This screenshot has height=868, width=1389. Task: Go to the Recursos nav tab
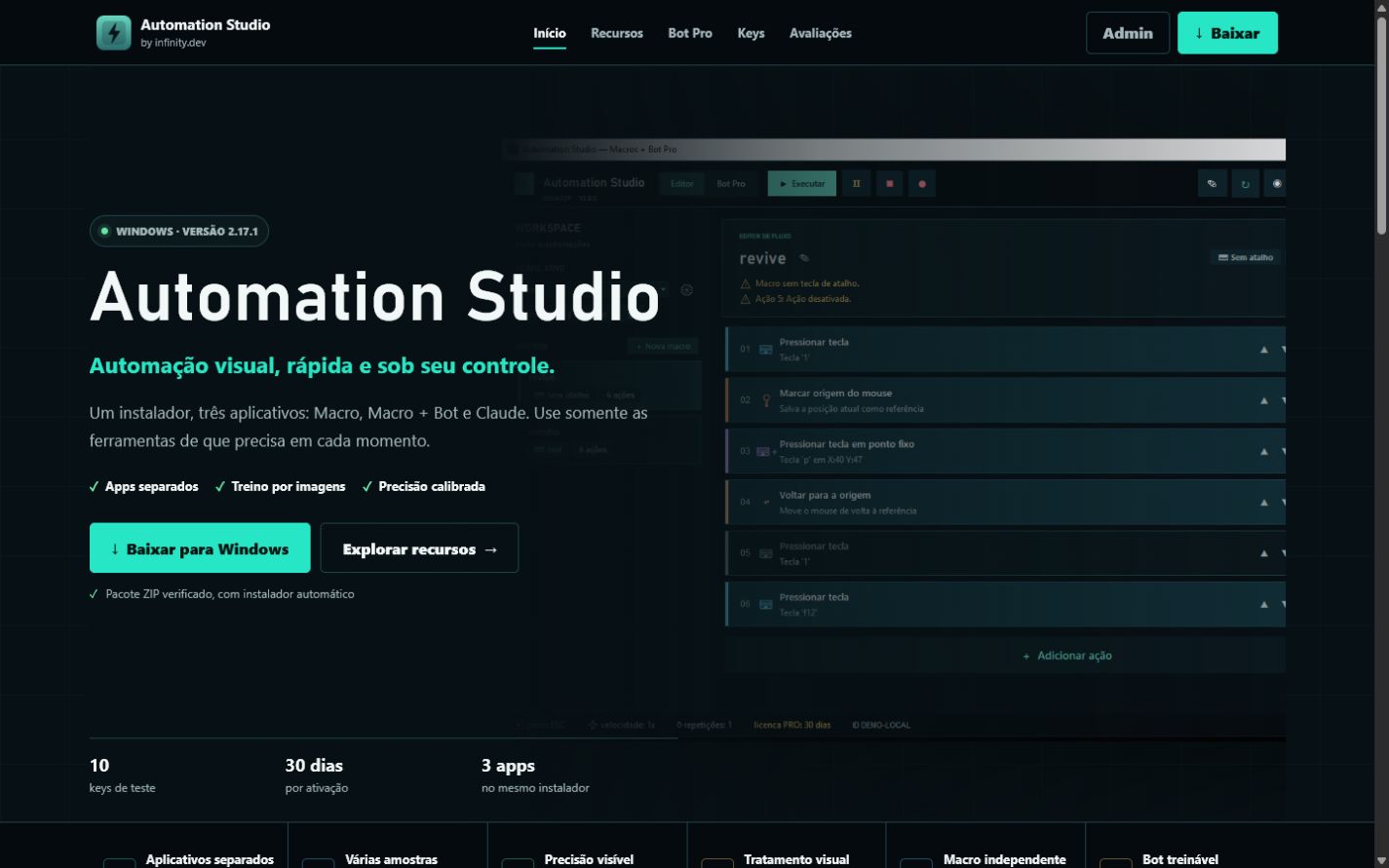(617, 33)
